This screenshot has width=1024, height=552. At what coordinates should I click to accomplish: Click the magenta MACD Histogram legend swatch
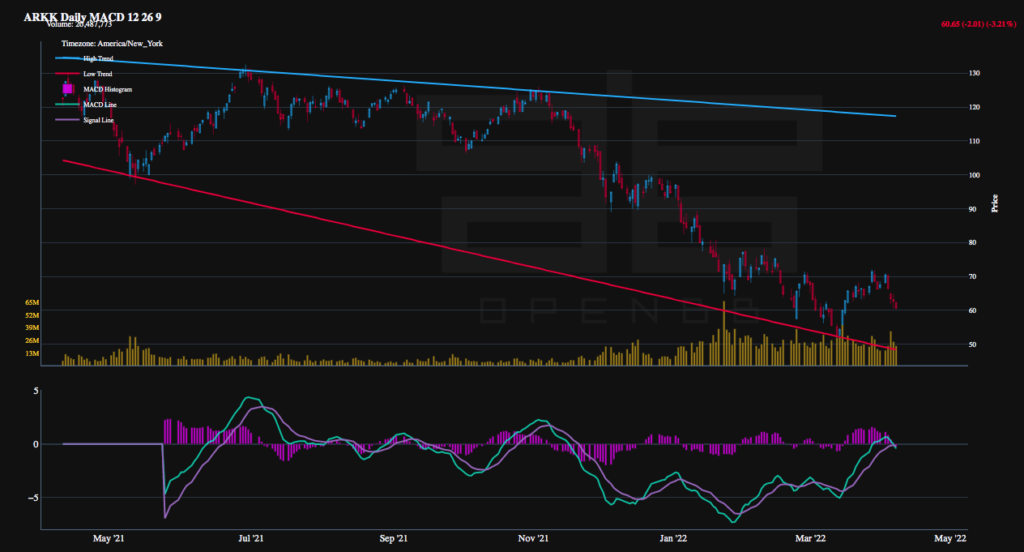[x=68, y=89]
